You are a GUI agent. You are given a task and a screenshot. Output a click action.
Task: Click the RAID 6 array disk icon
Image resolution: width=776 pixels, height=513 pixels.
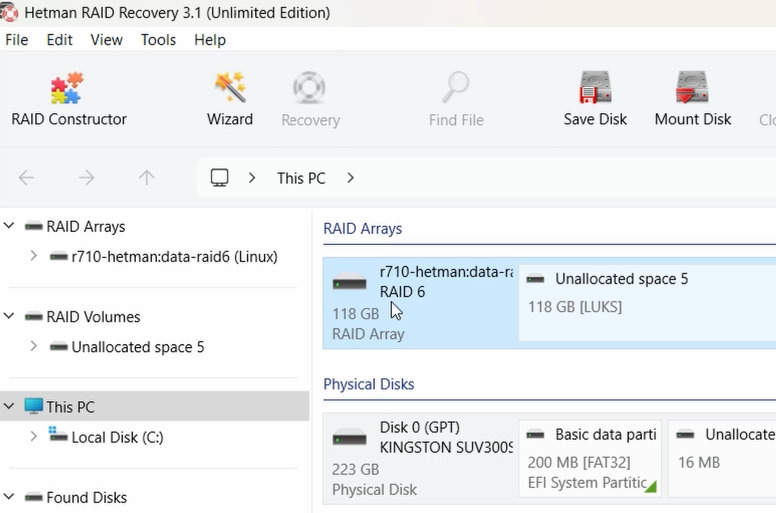349,283
